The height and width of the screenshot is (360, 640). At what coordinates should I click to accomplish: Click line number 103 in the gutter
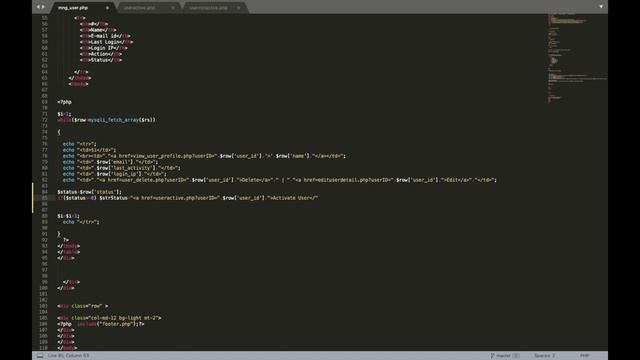[43, 306]
